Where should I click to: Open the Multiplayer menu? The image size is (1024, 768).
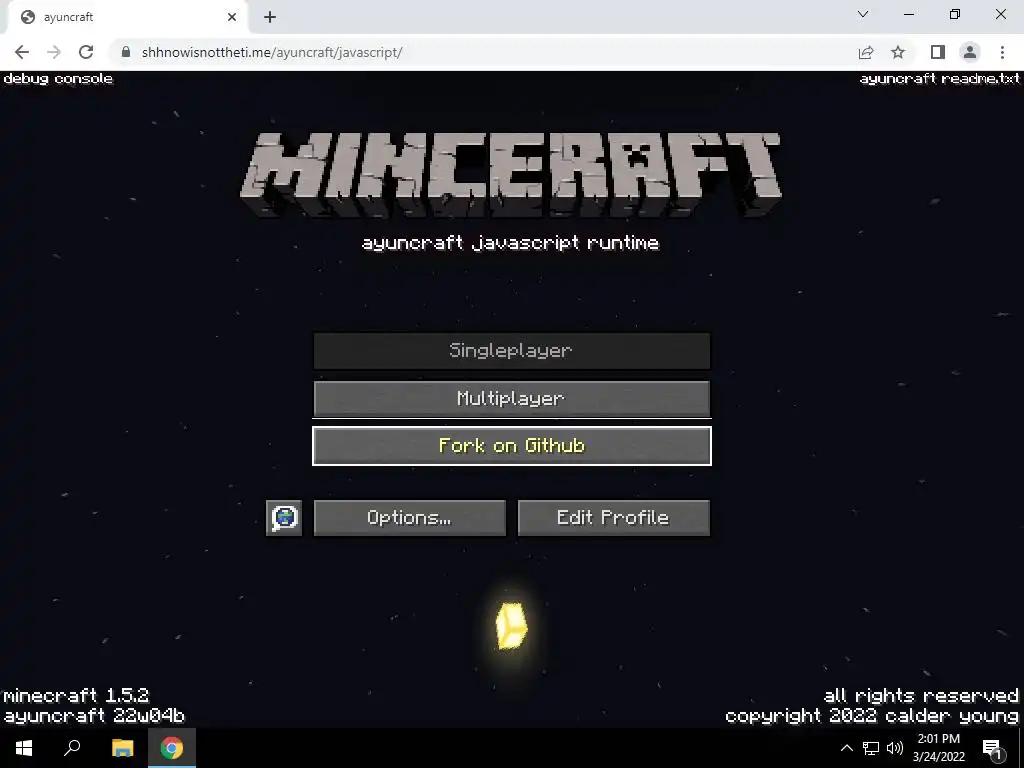[x=512, y=398]
